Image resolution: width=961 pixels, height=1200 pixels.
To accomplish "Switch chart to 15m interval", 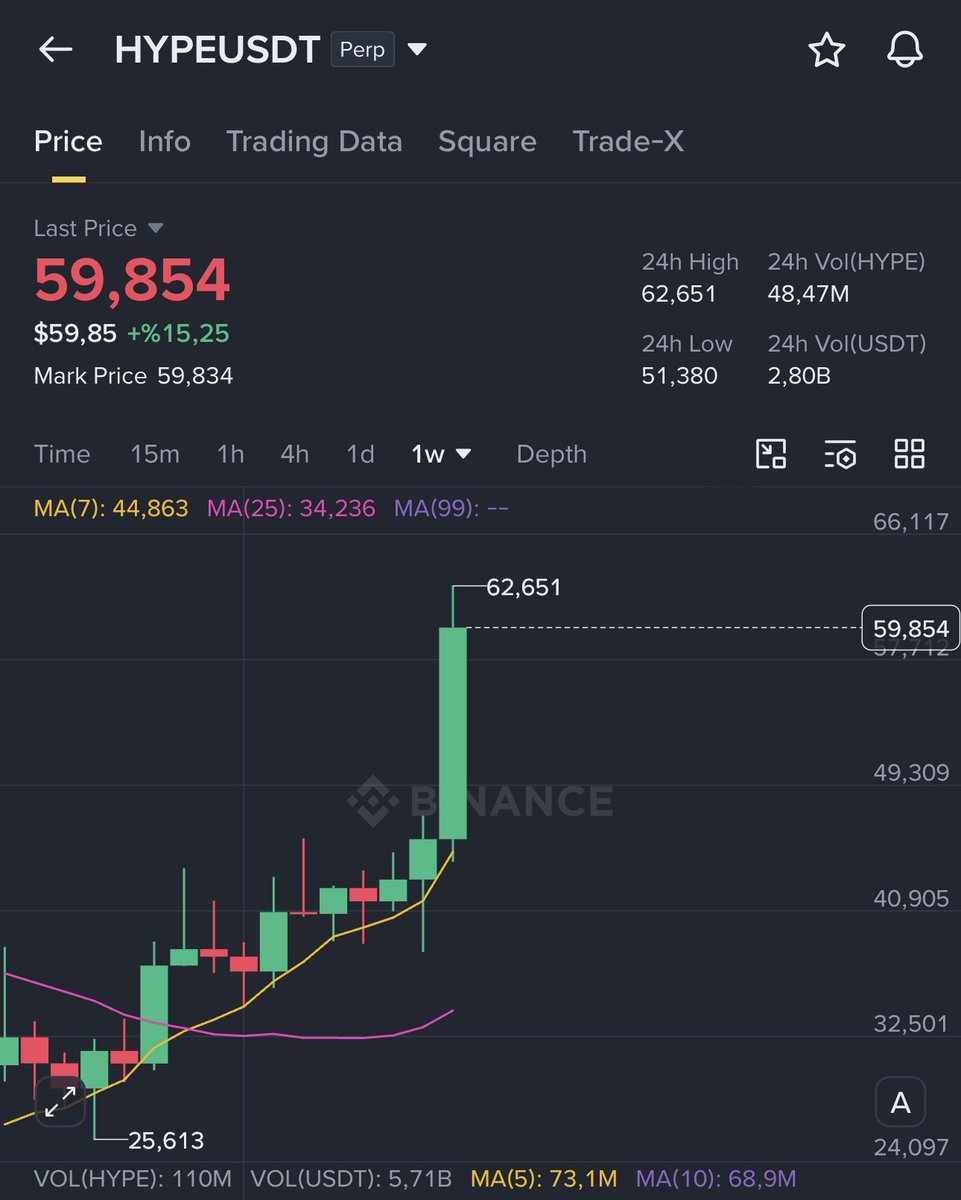I will (x=155, y=454).
